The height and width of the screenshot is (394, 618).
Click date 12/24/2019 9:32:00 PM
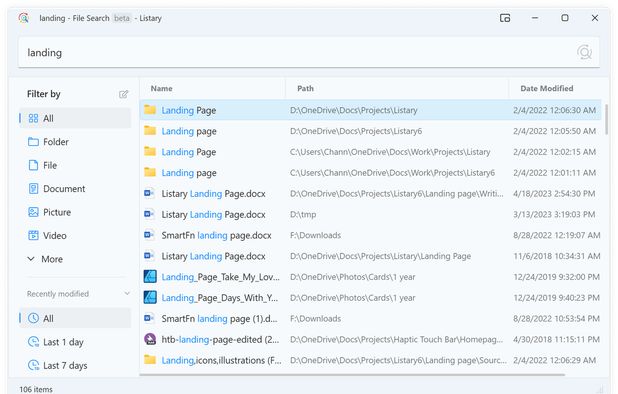pos(557,277)
